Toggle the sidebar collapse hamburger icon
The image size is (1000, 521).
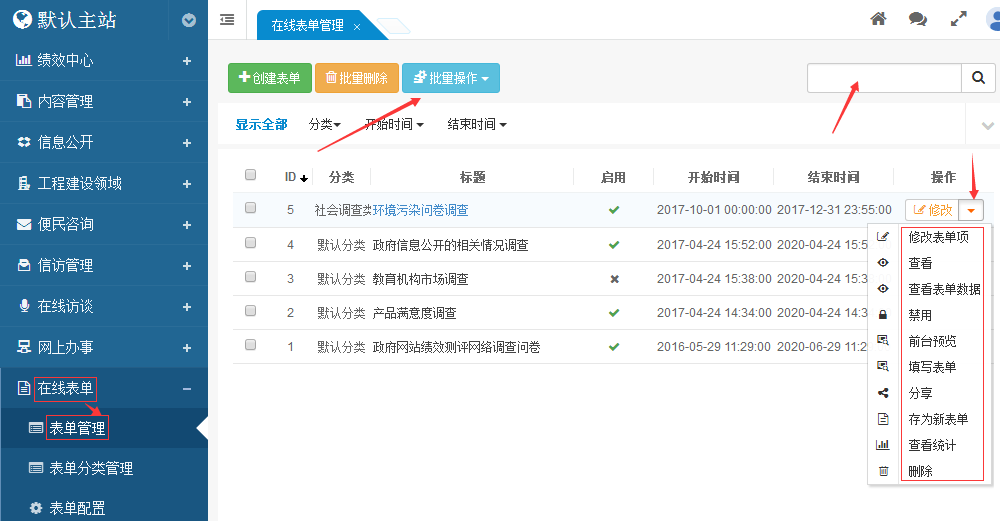pos(227,19)
